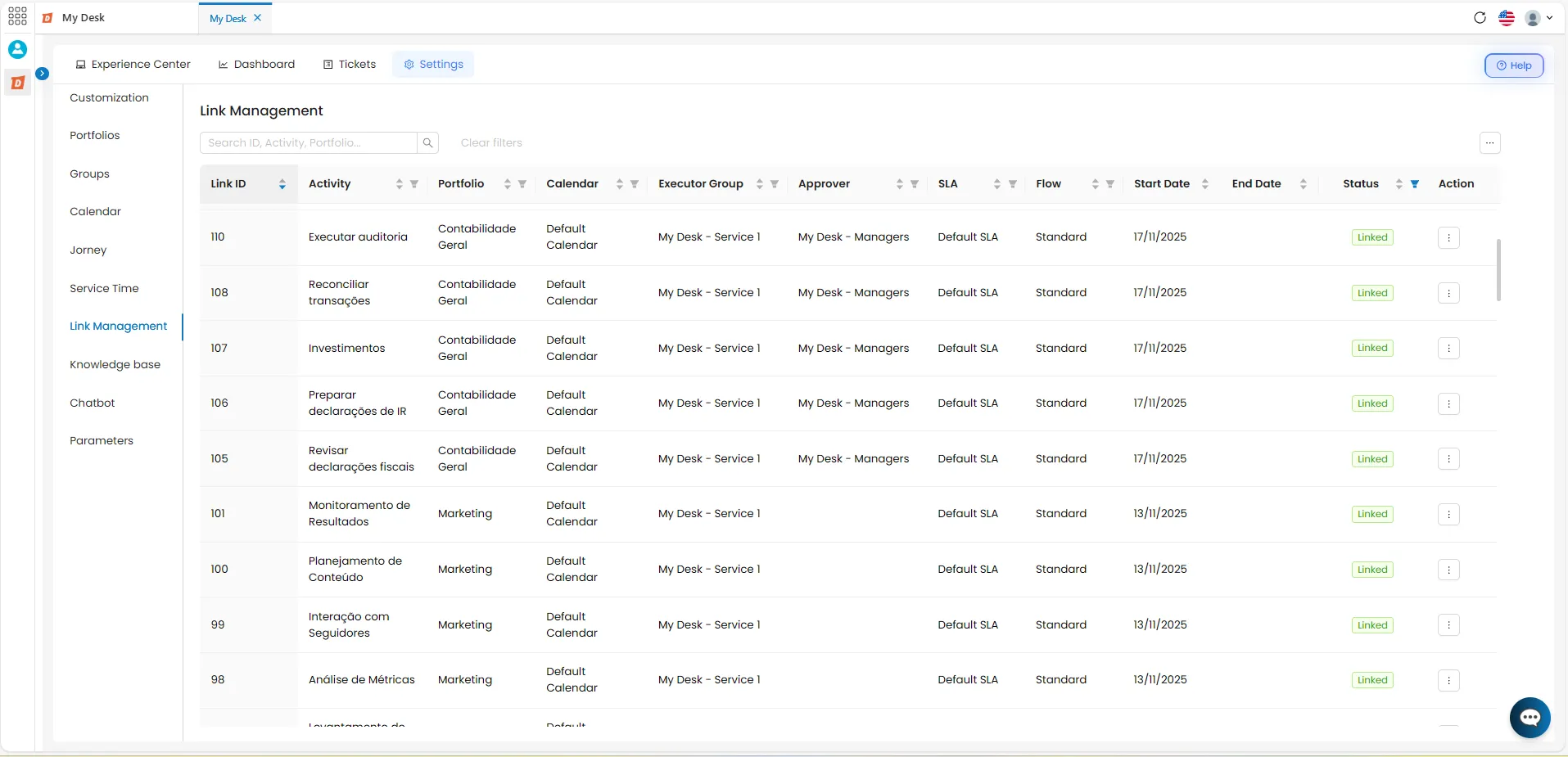Open action menu for link 110

(1449, 237)
